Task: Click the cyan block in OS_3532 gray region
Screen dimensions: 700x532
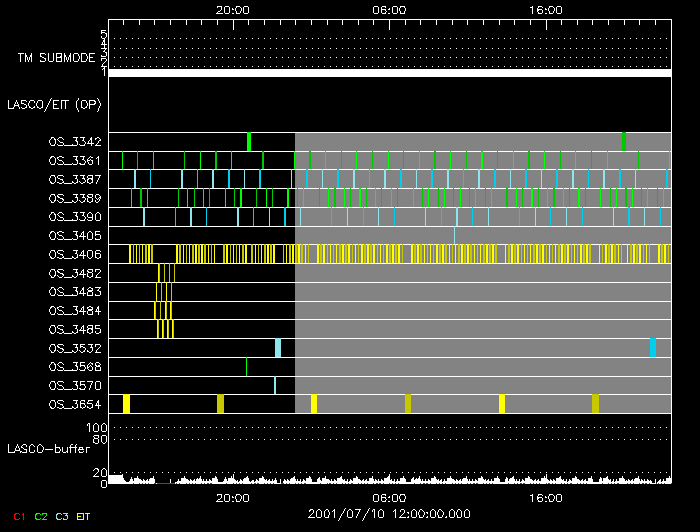Action: coord(652,347)
